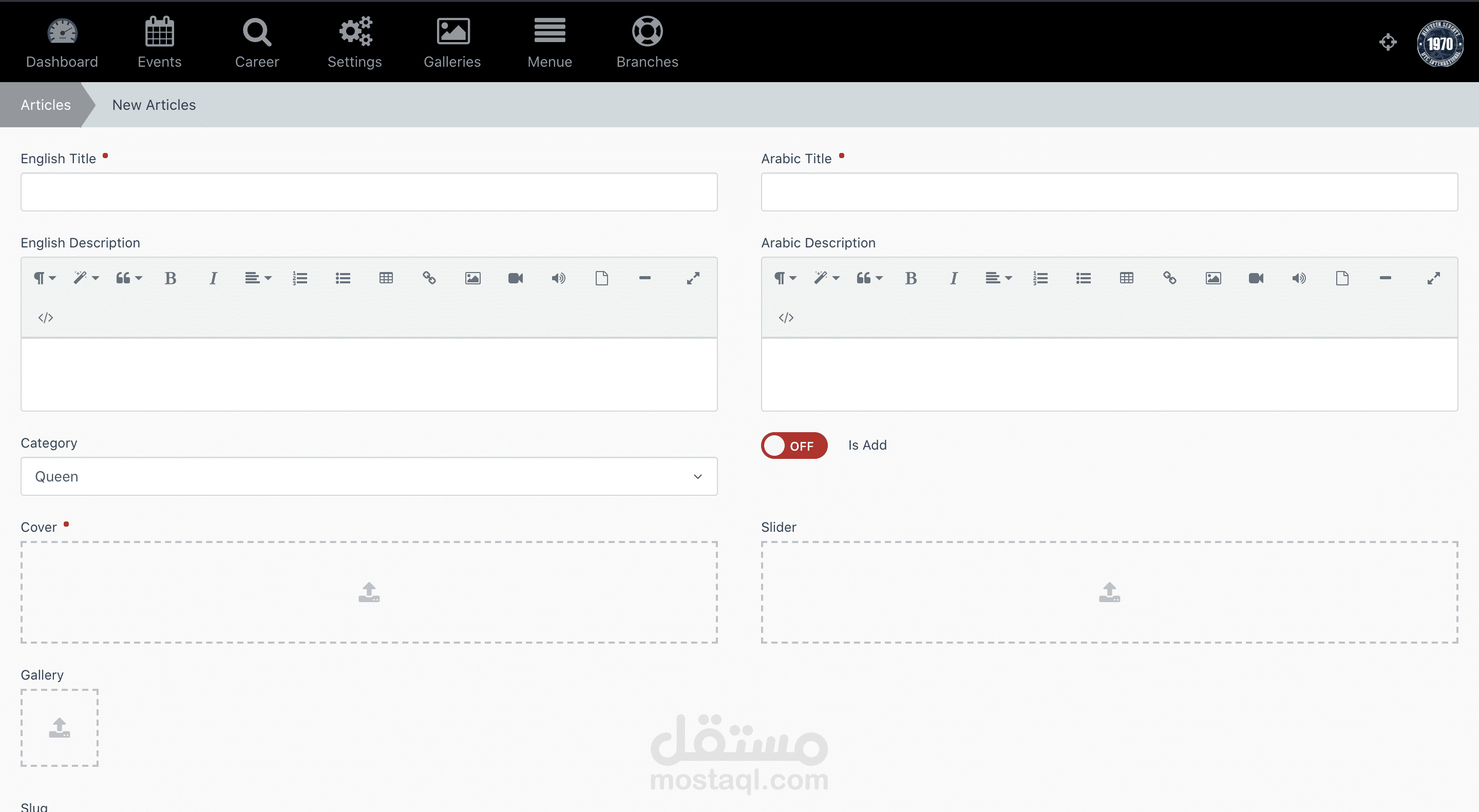Go to Branches in top navigation
The width and height of the screenshot is (1479, 812).
click(647, 43)
